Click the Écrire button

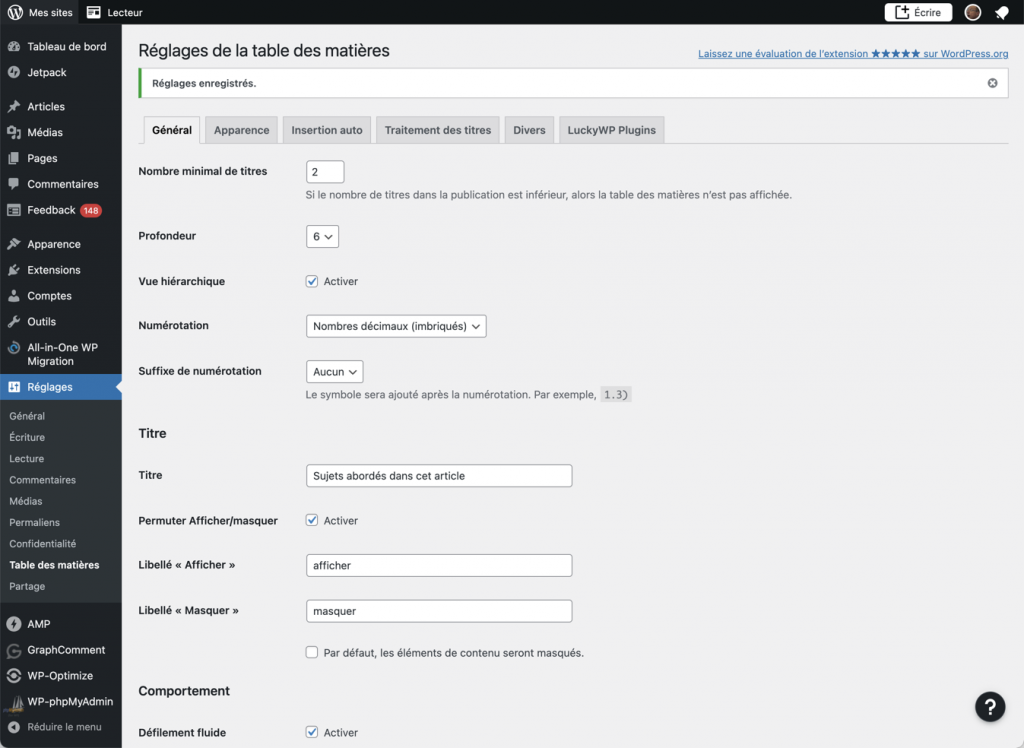pos(918,12)
